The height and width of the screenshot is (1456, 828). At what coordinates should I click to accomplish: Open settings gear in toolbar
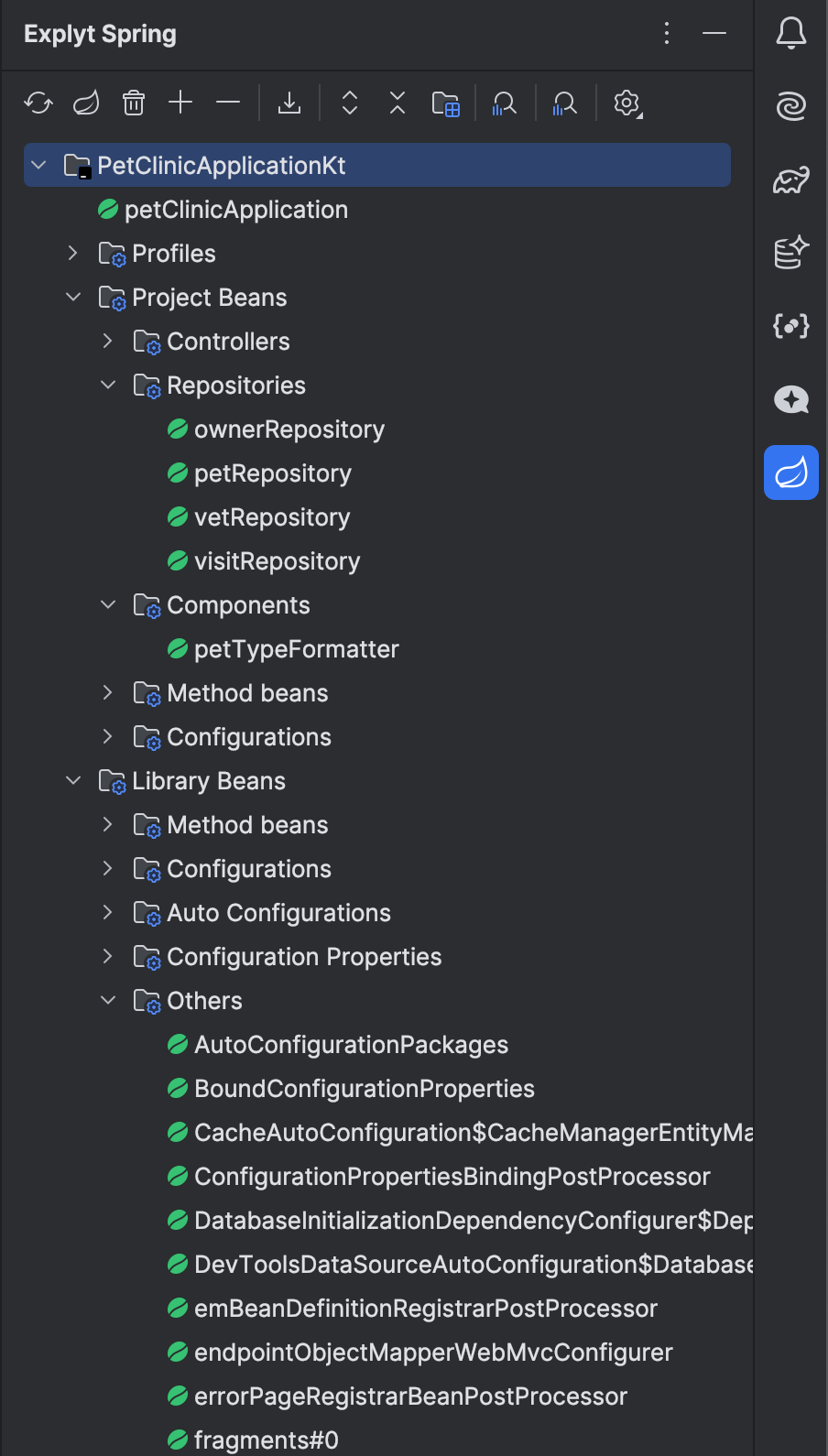click(x=627, y=103)
